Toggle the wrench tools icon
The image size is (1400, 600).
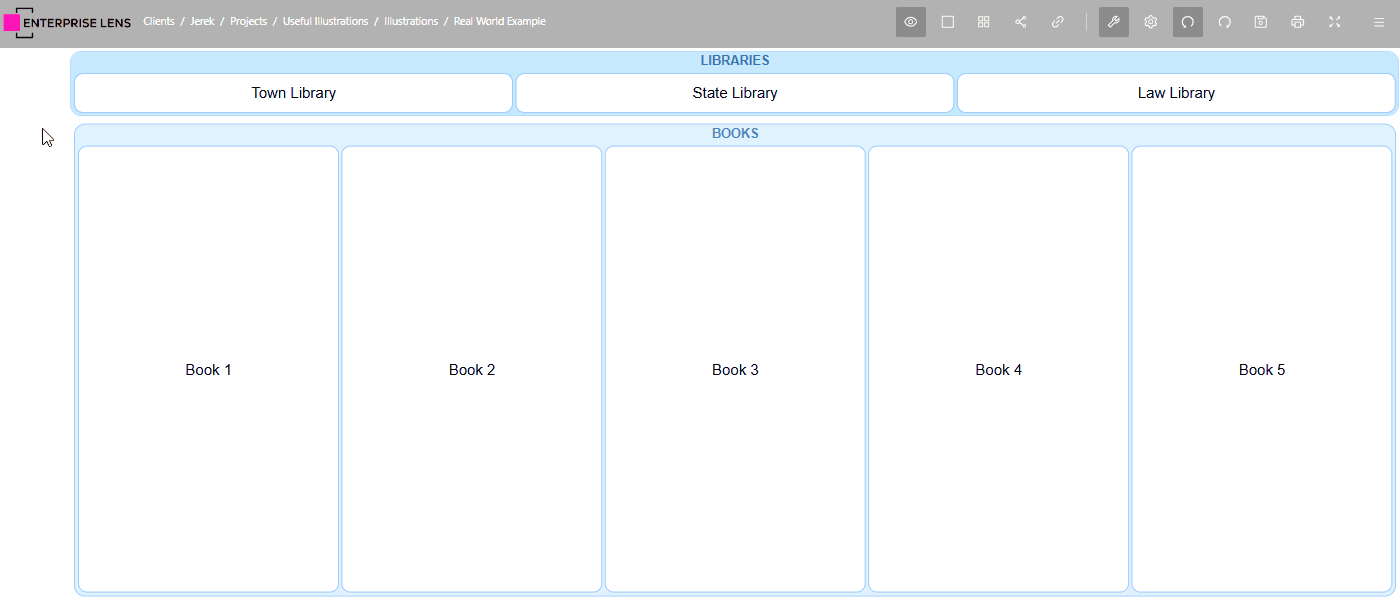click(x=1113, y=22)
